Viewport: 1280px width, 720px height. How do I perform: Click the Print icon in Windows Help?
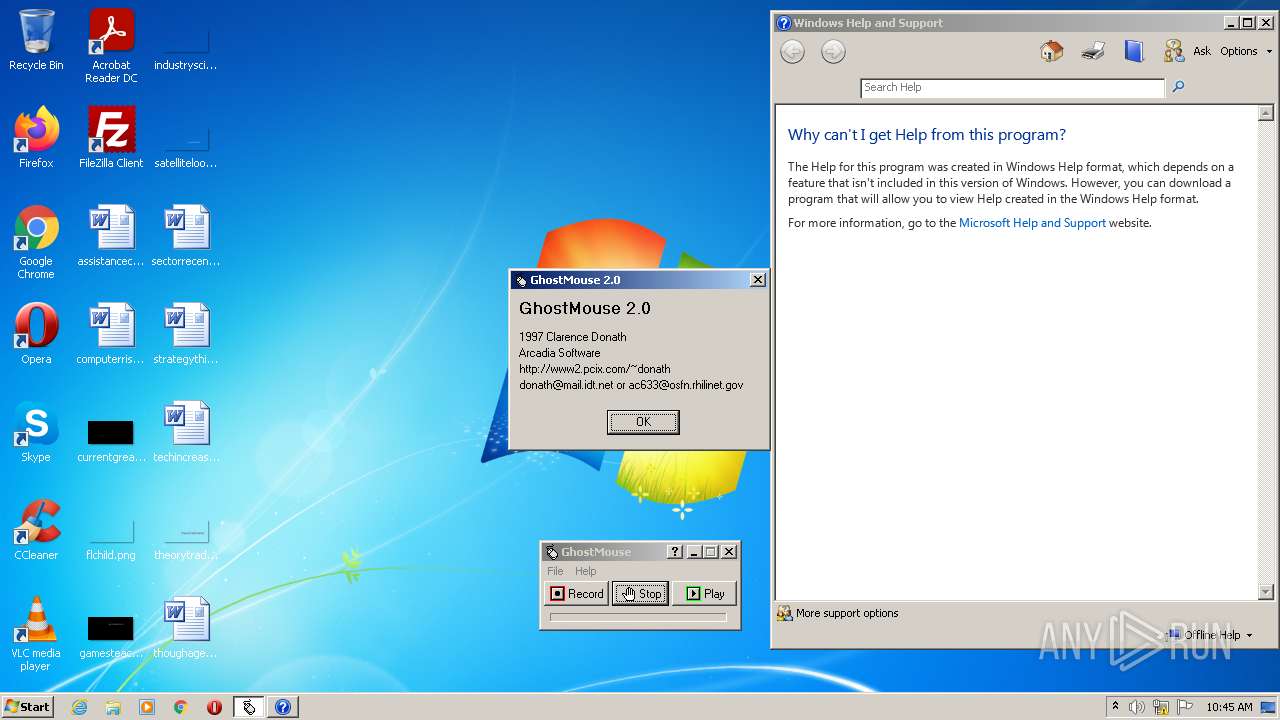point(1092,51)
